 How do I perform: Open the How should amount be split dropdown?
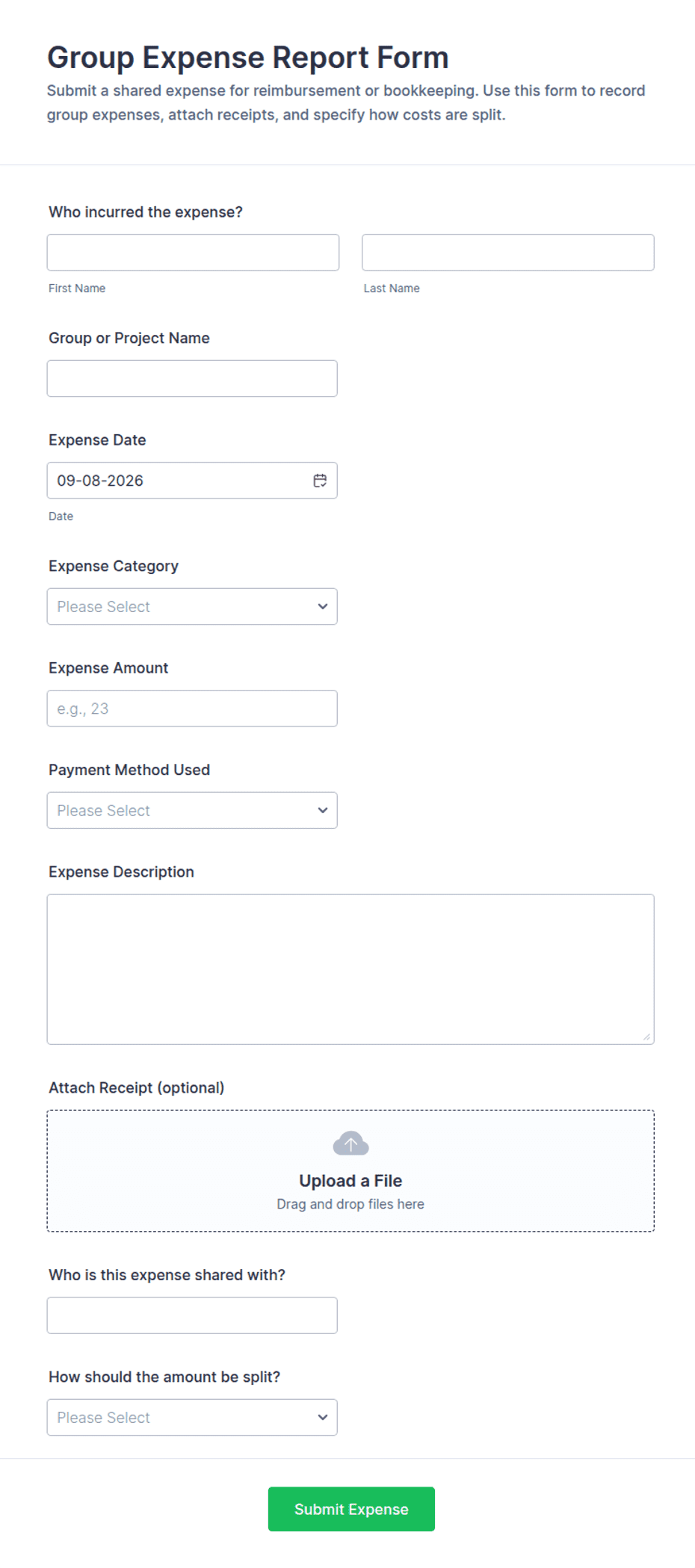tap(192, 1417)
